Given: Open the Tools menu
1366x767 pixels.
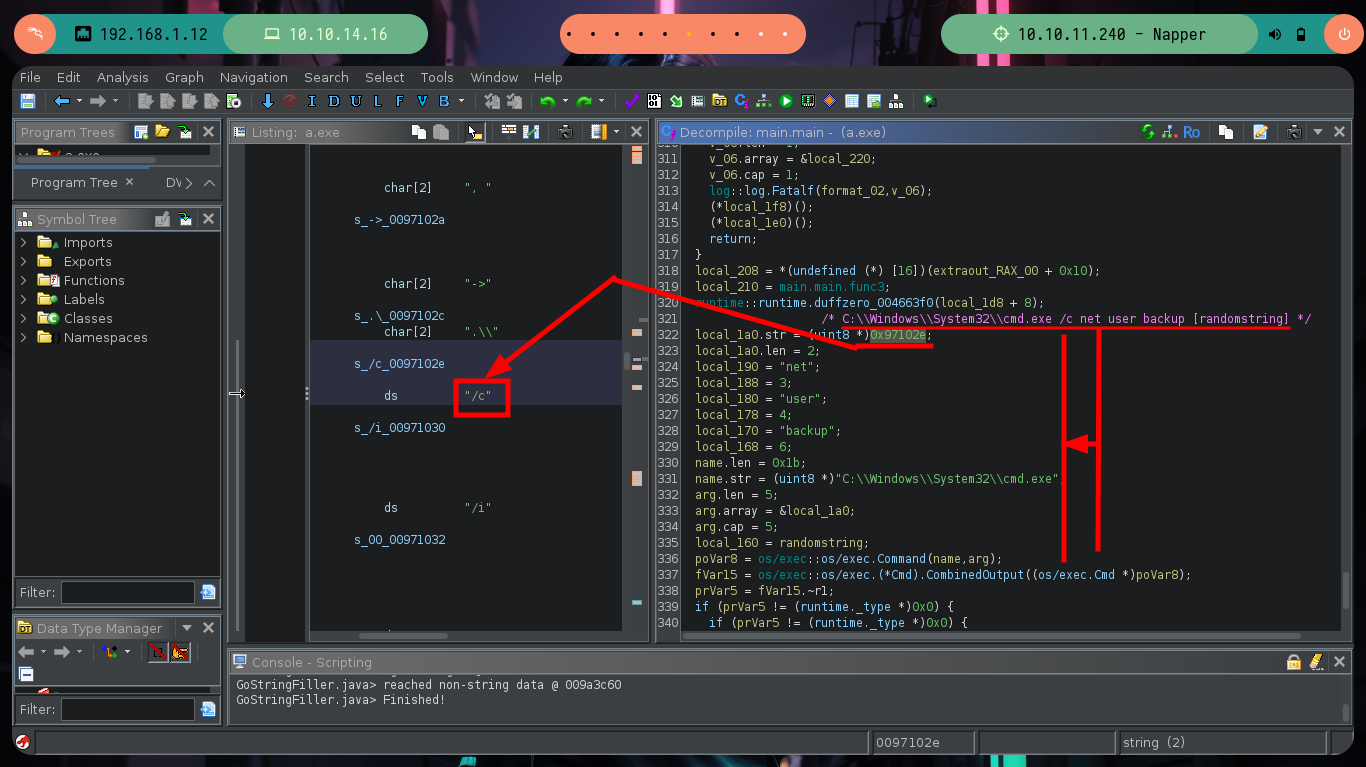Looking at the screenshot, I should pos(437,77).
